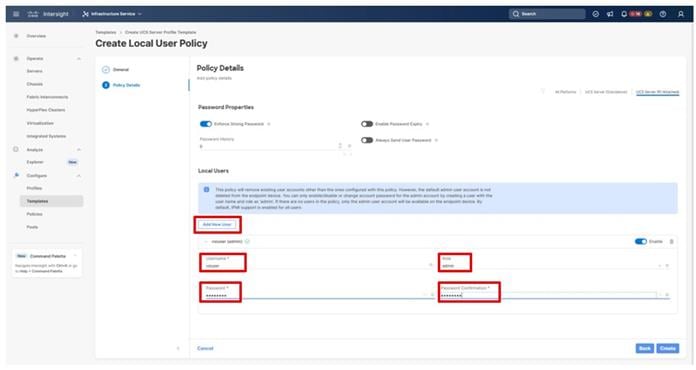The image size is (696, 370).
Task: Open Profiles in the sidebar
Action: [34, 188]
